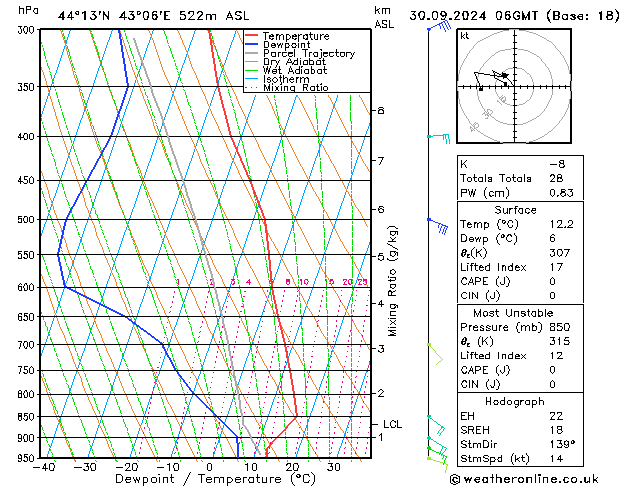629x486 pixels.
Task: Click the 600 pressure level label
Action: pos(28,288)
